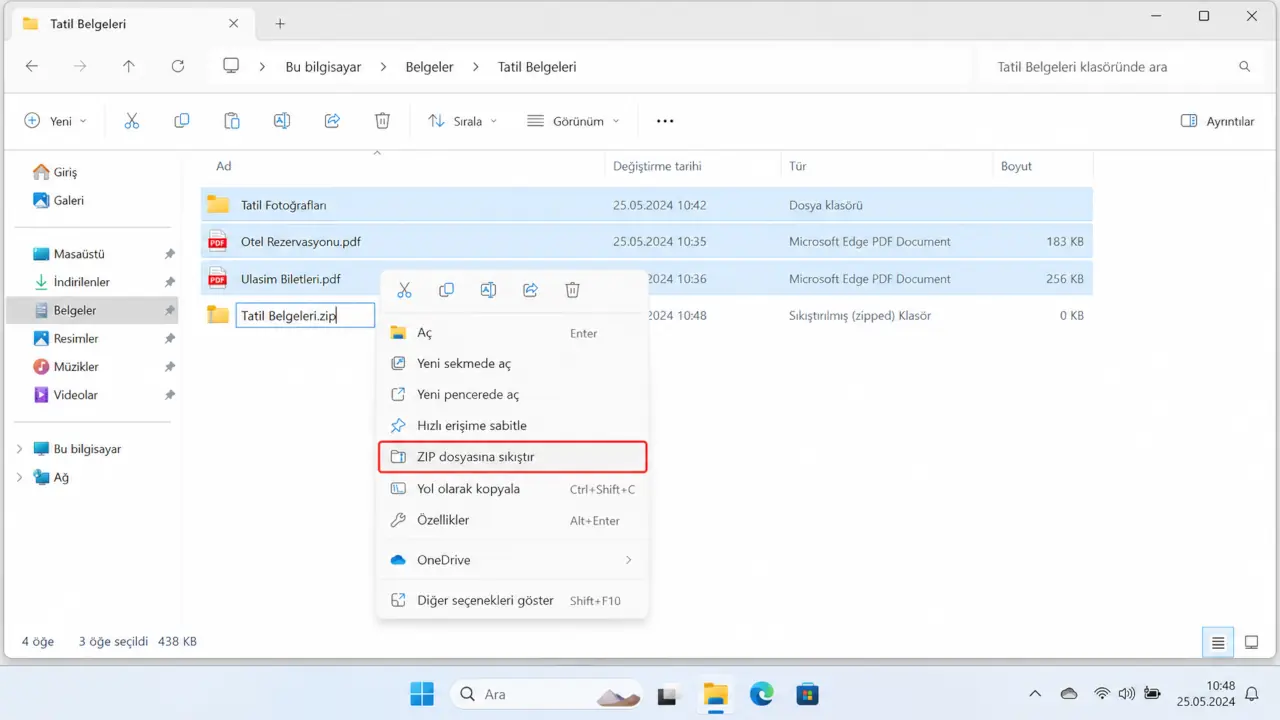
Task: Select Hızlı erişime sabitle
Action: tap(512, 426)
